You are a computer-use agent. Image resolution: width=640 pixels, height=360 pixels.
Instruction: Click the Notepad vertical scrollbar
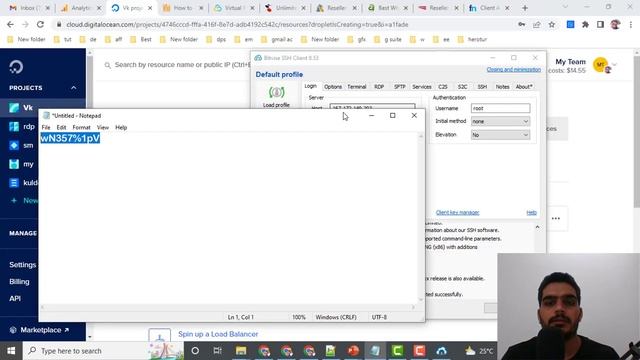[x=421, y=218]
